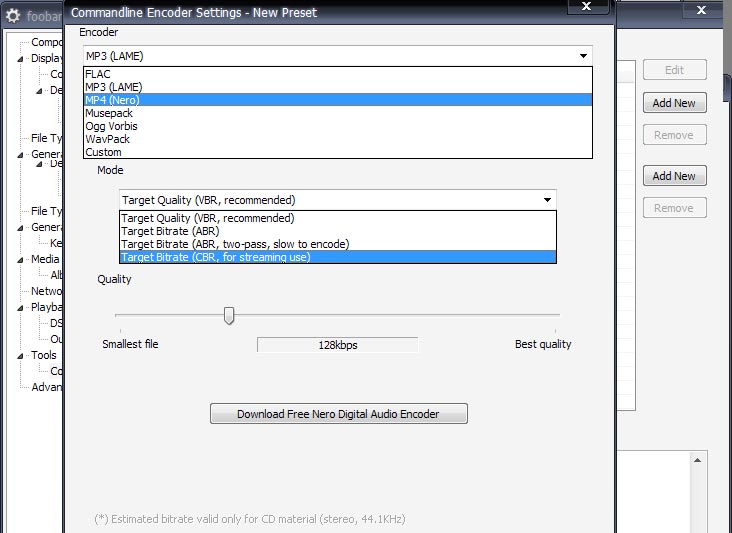This screenshot has width=732, height=533.
Task: Close the Commandline Encoder Settings dialog
Action: click(586, 6)
